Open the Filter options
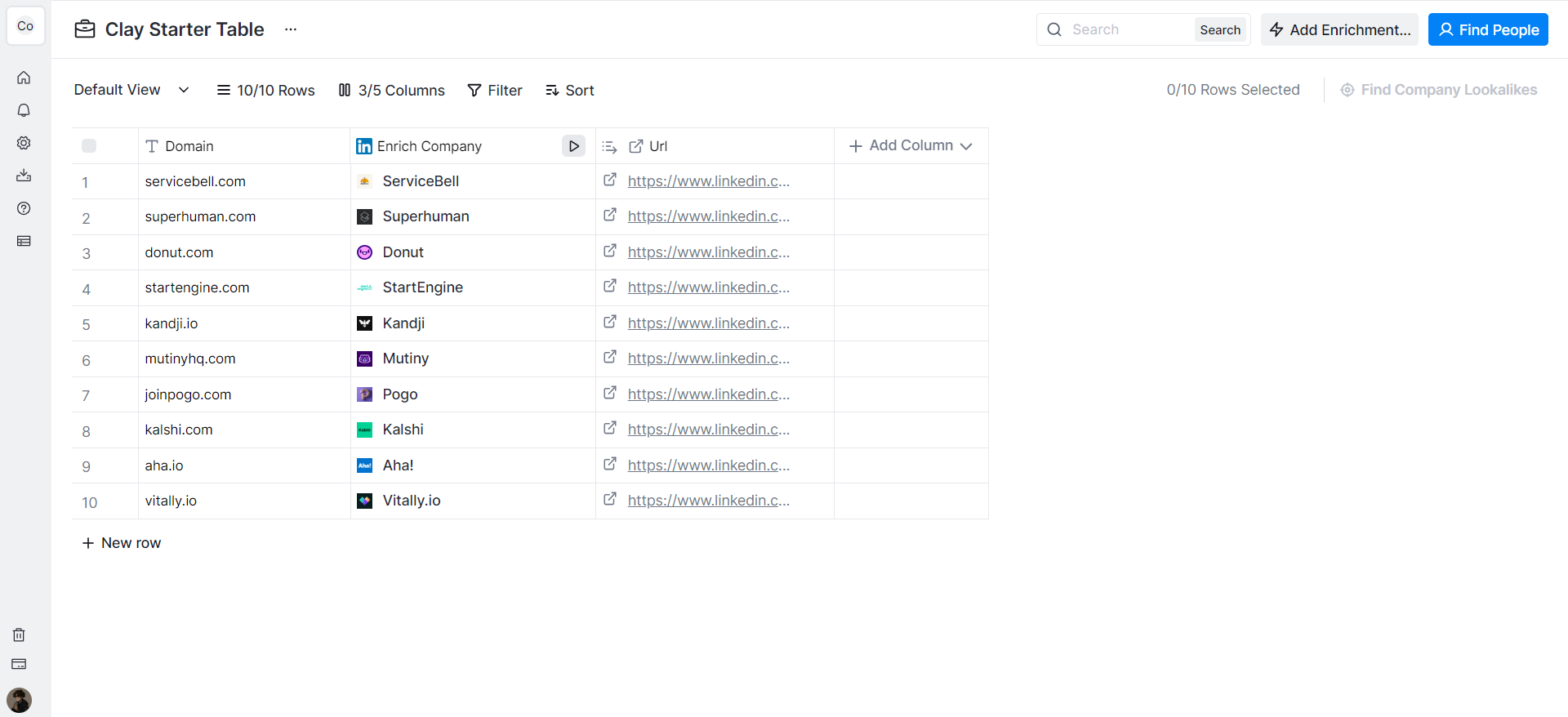The width and height of the screenshot is (1568, 717). coord(495,91)
